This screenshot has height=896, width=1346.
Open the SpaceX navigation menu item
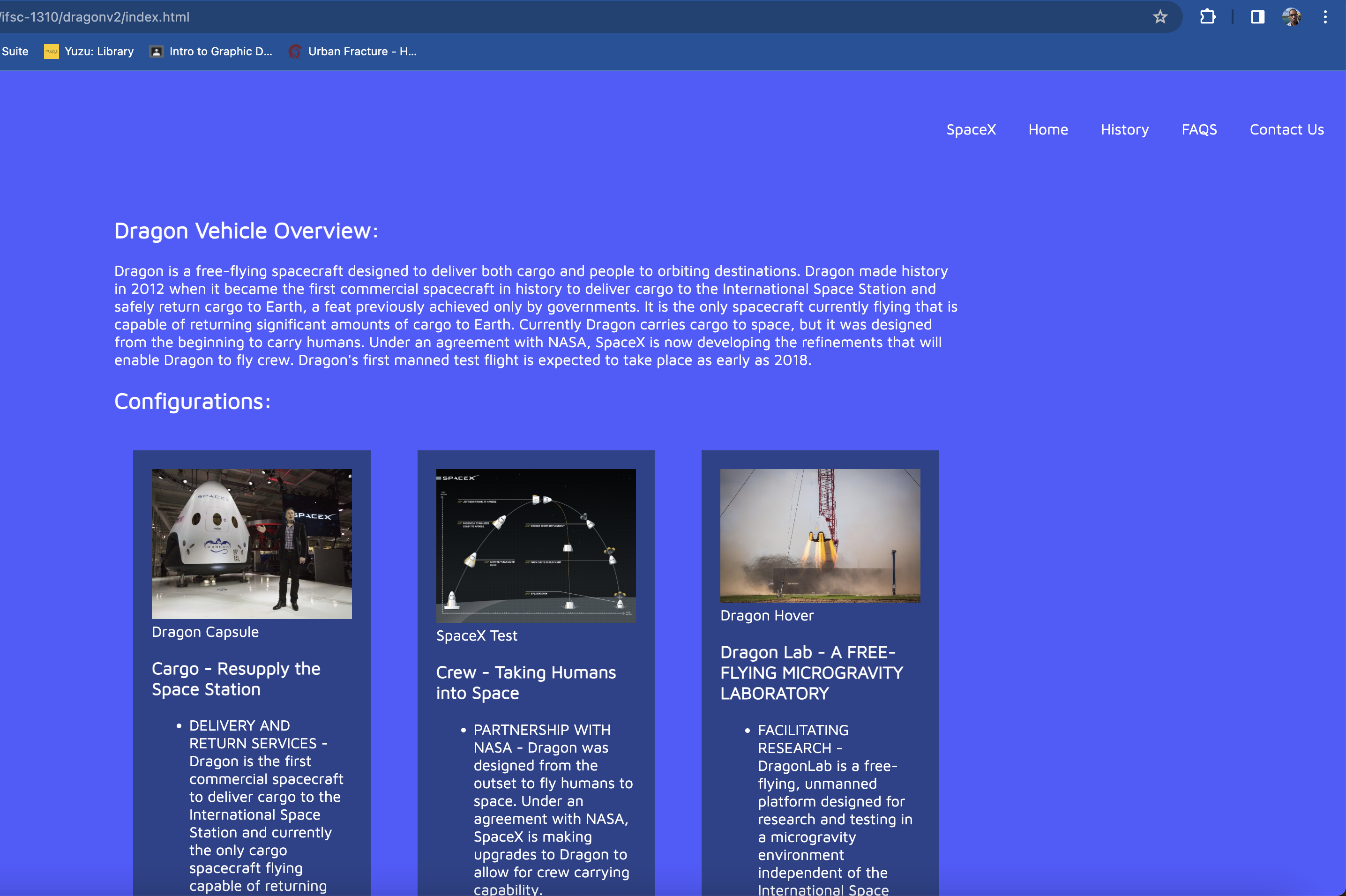click(x=971, y=129)
